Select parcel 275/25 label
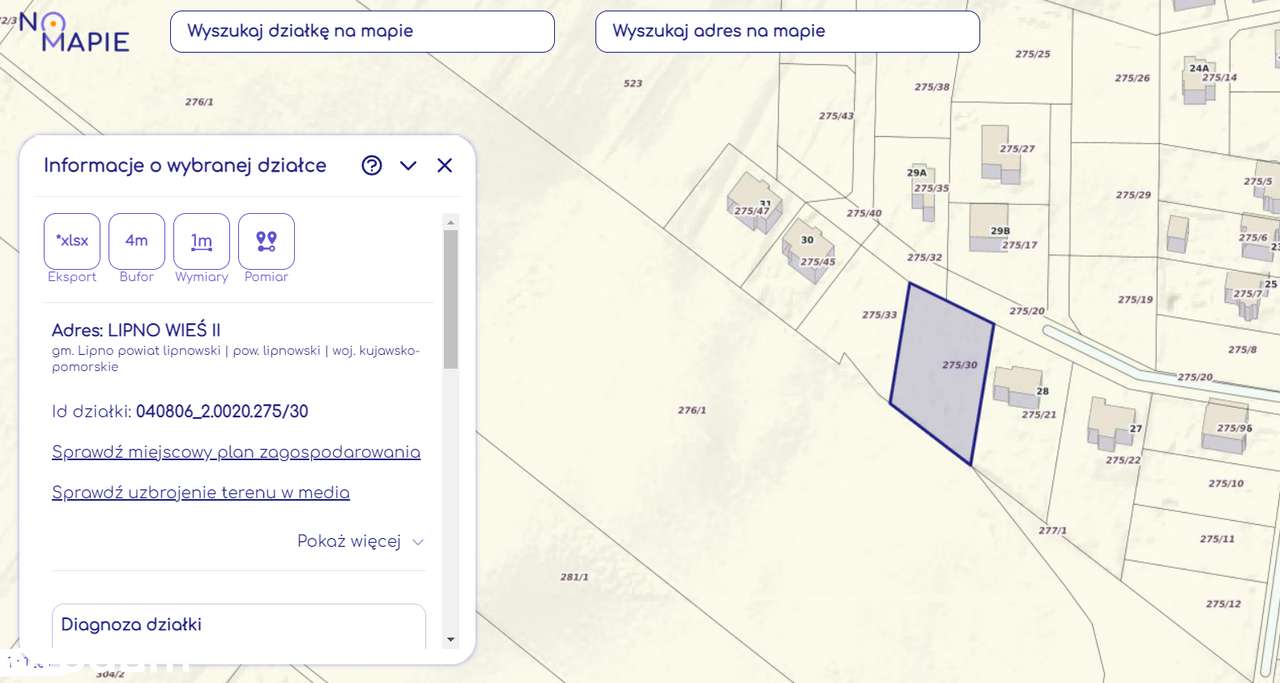This screenshot has height=683, width=1280. 1032,53
